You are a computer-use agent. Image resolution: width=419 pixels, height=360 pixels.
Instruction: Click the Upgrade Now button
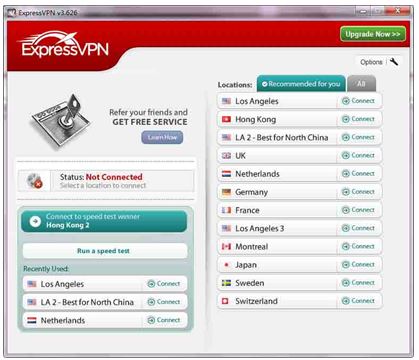[x=373, y=34]
